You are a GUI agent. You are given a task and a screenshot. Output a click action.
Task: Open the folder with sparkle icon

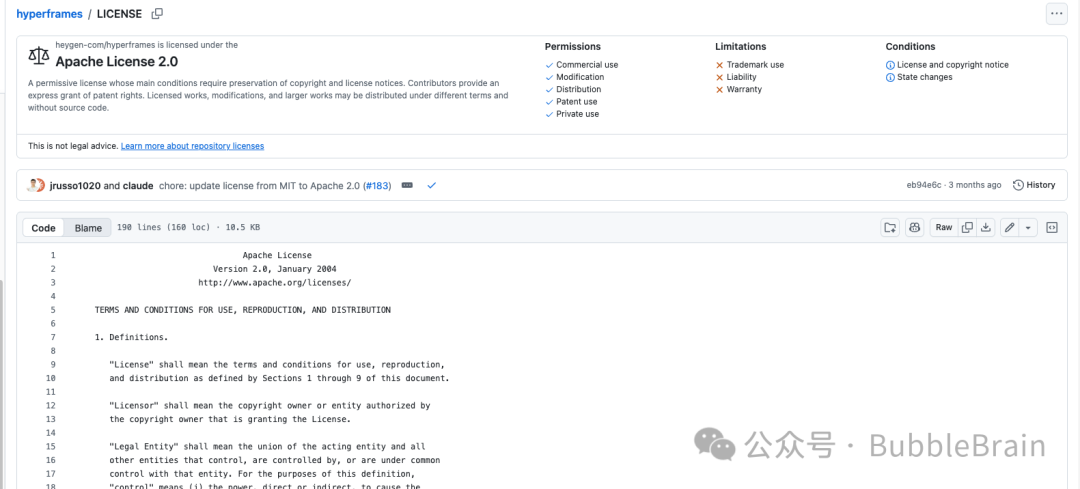[x=890, y=227]
